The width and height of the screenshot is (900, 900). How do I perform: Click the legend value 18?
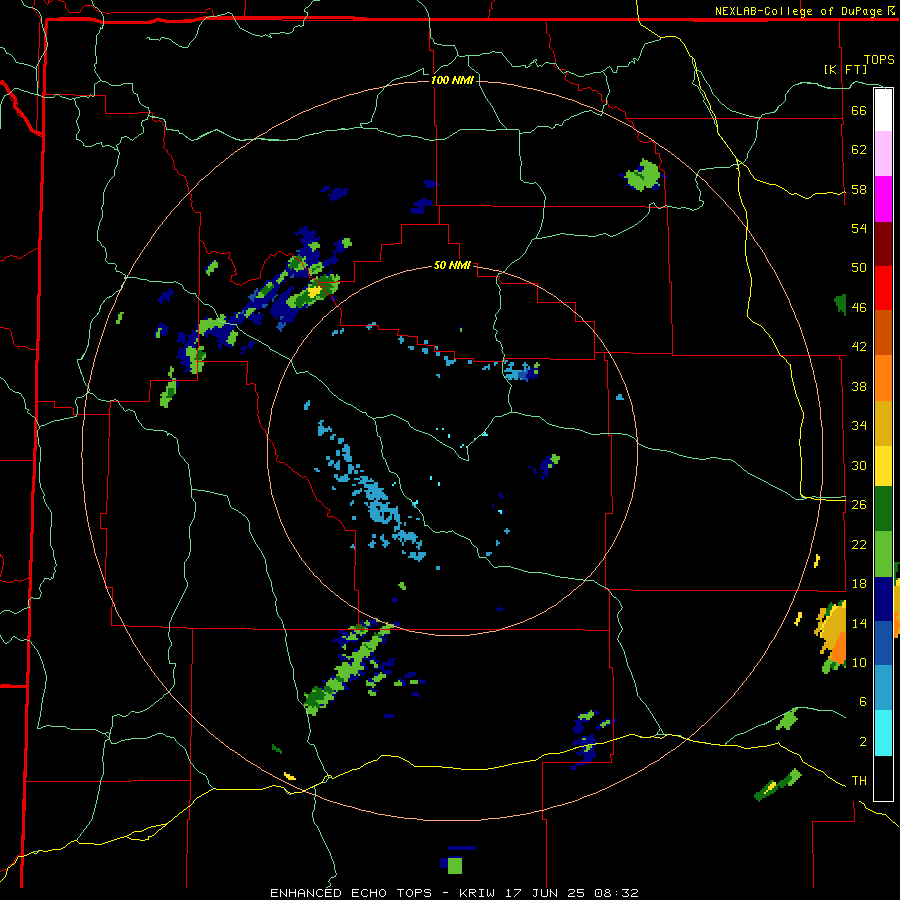click(x=859, y=584)
